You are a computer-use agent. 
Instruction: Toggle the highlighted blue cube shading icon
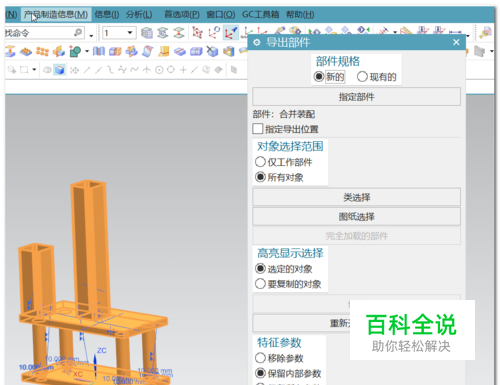[59, 70]
